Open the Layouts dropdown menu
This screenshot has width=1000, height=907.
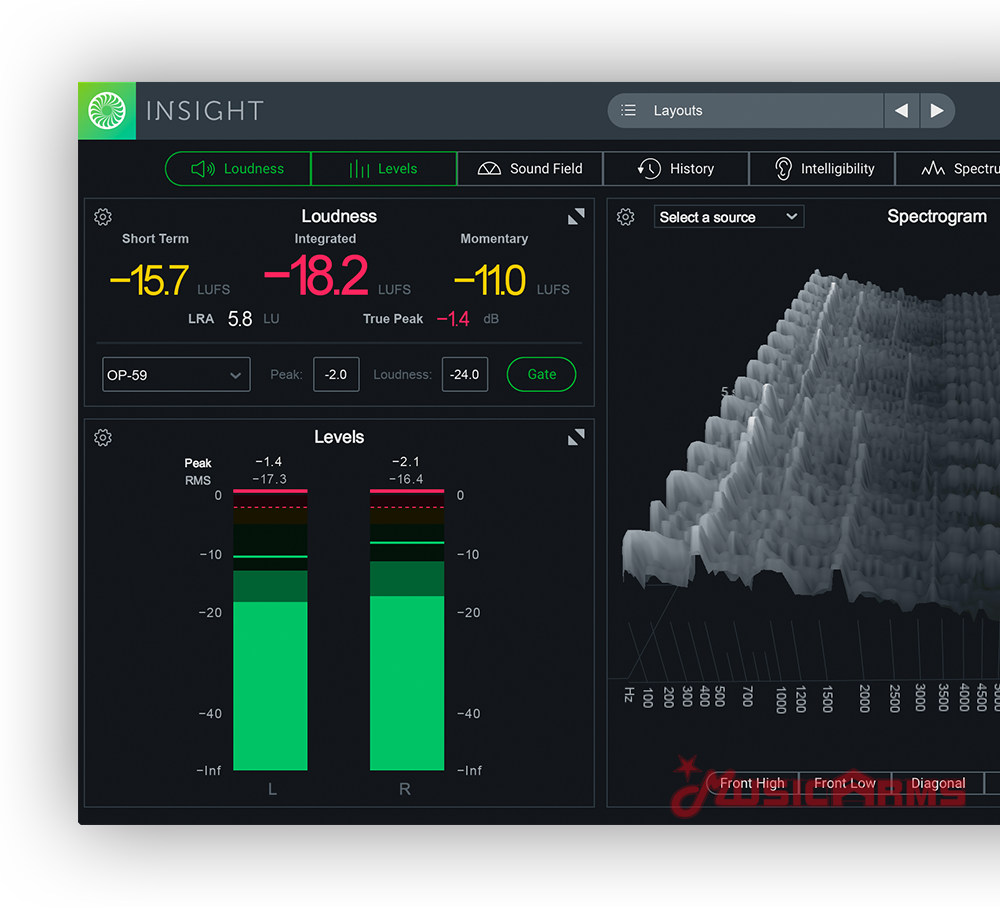[745, 111]
